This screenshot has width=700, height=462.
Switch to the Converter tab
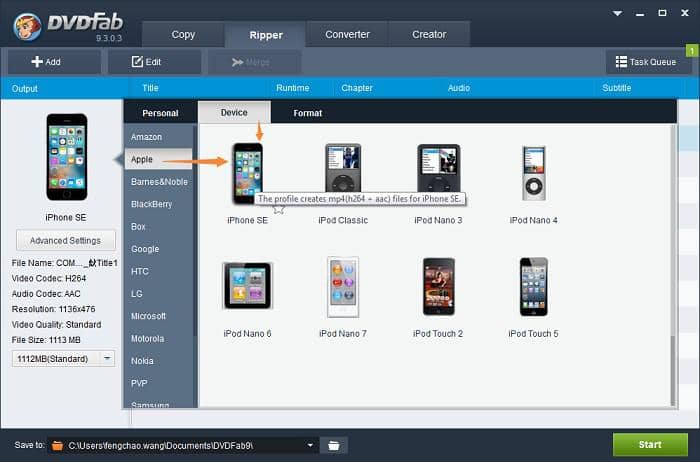(x=347, y=34)
